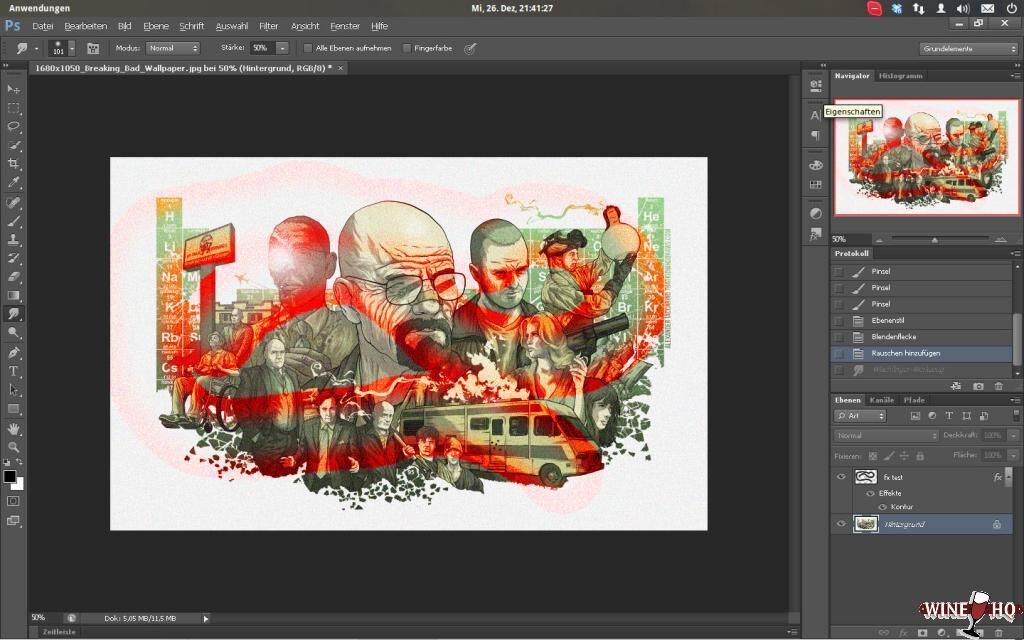Viewport: 1024px width, 640px height.
Task: Select the Move tool
Action: click(x=14, y=89)
